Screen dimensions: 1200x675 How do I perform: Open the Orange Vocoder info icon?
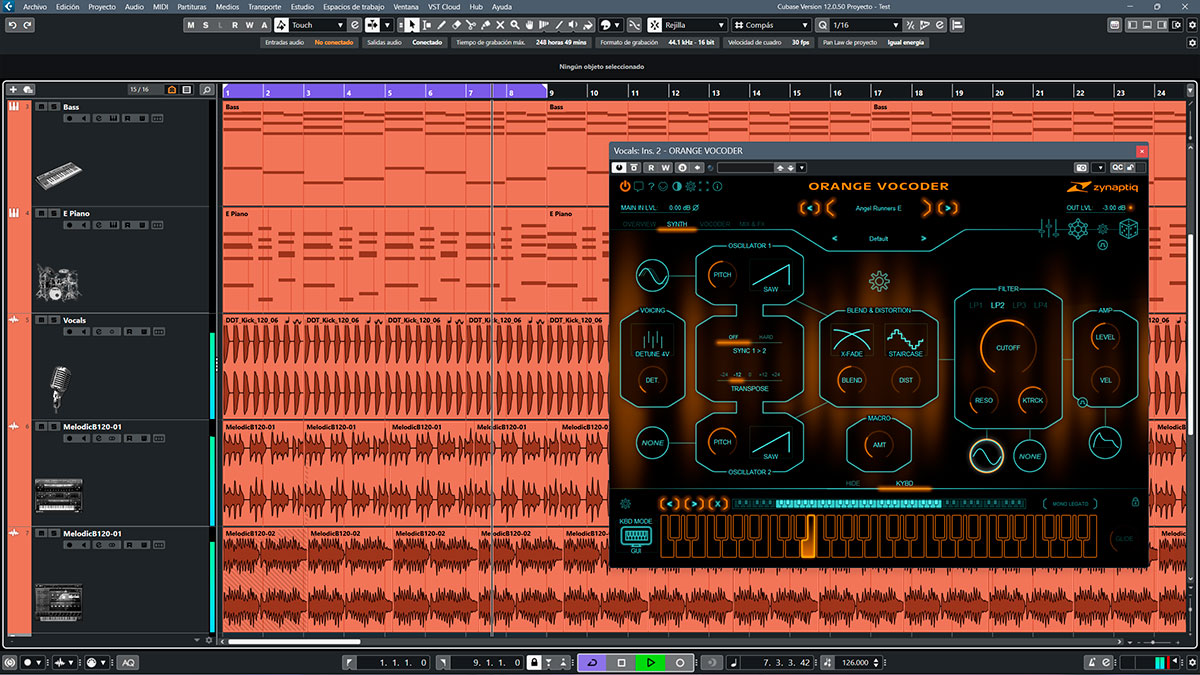tap(717, 186)
